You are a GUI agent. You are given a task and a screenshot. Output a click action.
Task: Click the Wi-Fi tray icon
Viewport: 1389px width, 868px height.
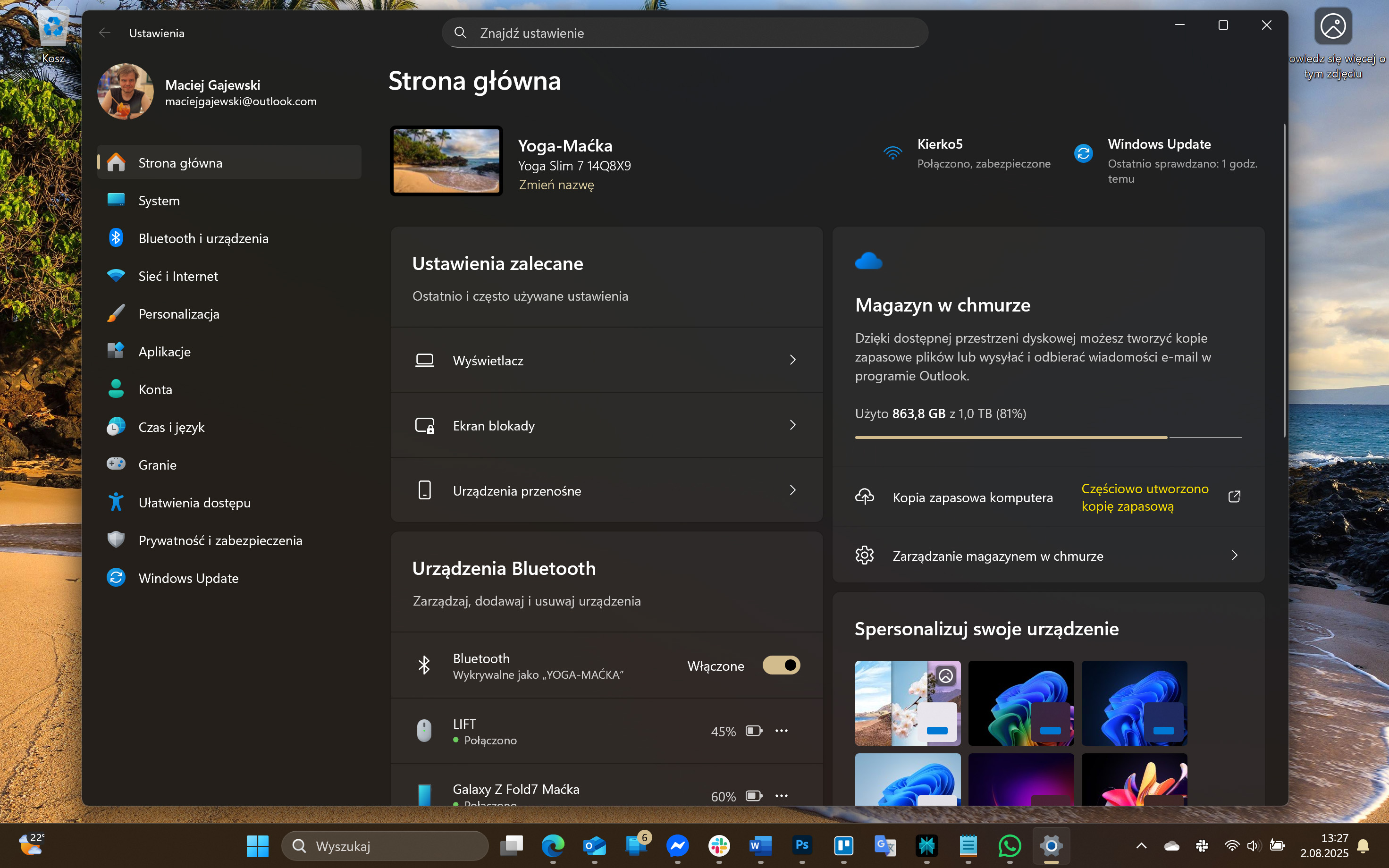1231,846
